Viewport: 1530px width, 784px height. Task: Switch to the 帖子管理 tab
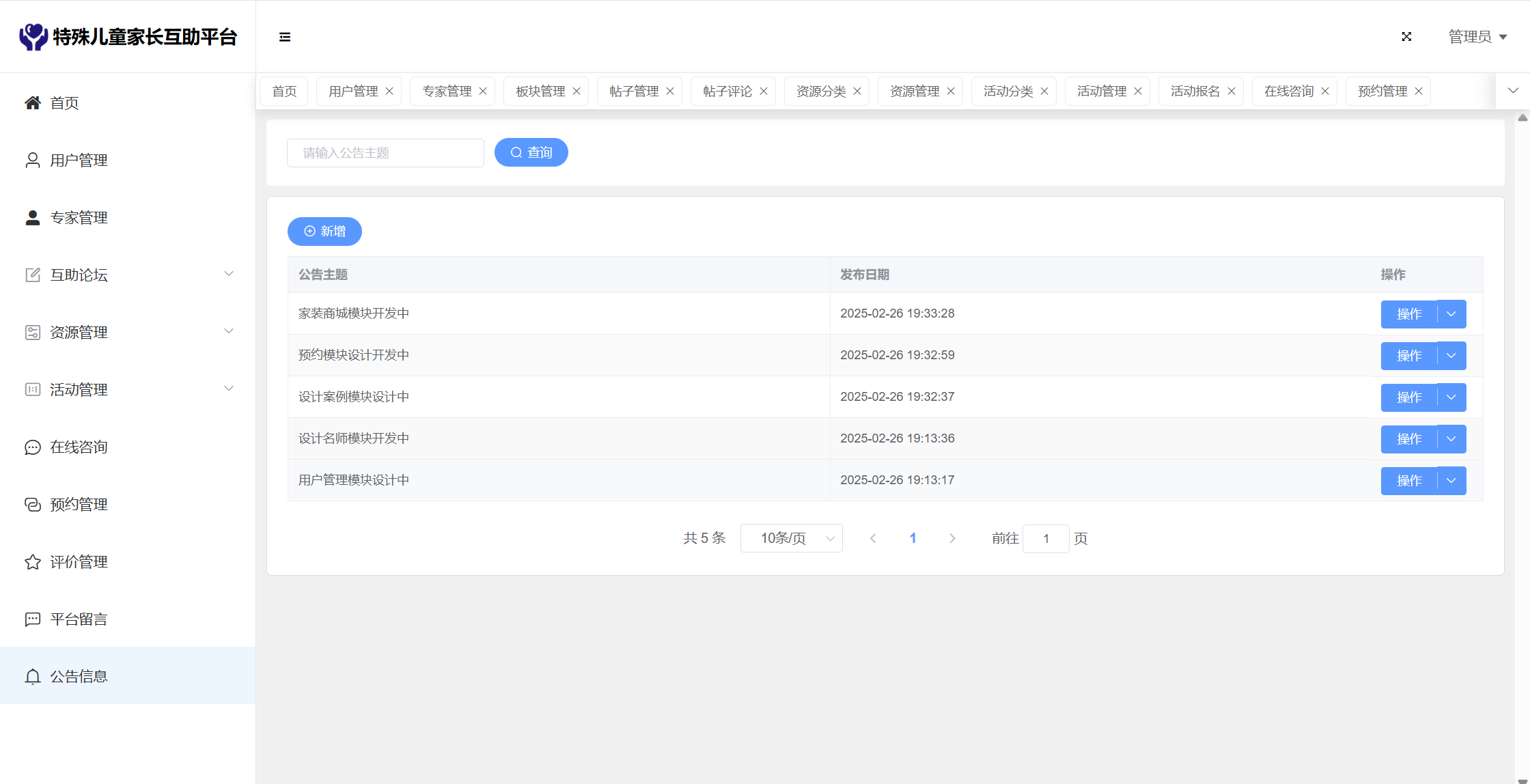pyautogui.click(x=633, y=92)
